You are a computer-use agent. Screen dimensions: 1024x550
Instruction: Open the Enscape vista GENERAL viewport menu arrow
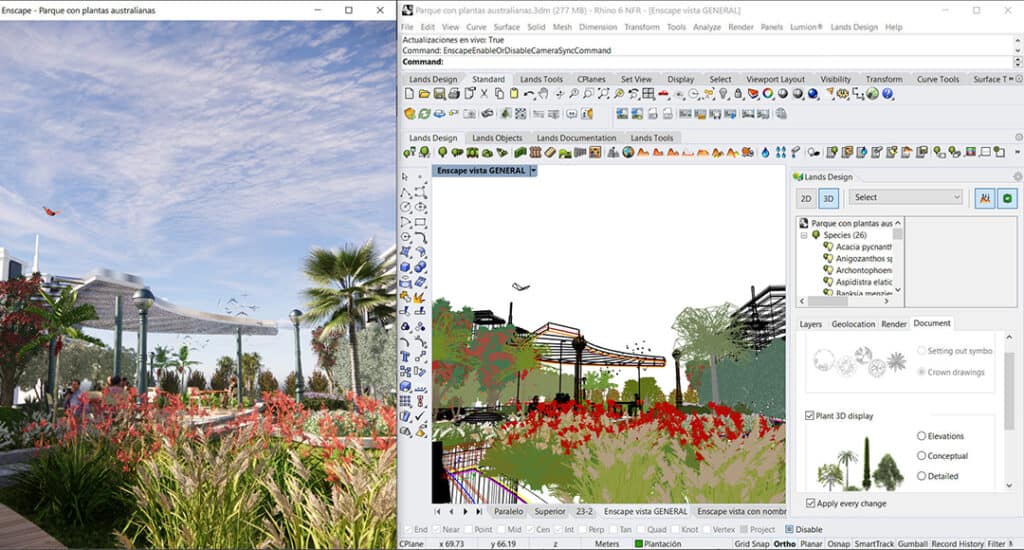click(x=534, y=171)
